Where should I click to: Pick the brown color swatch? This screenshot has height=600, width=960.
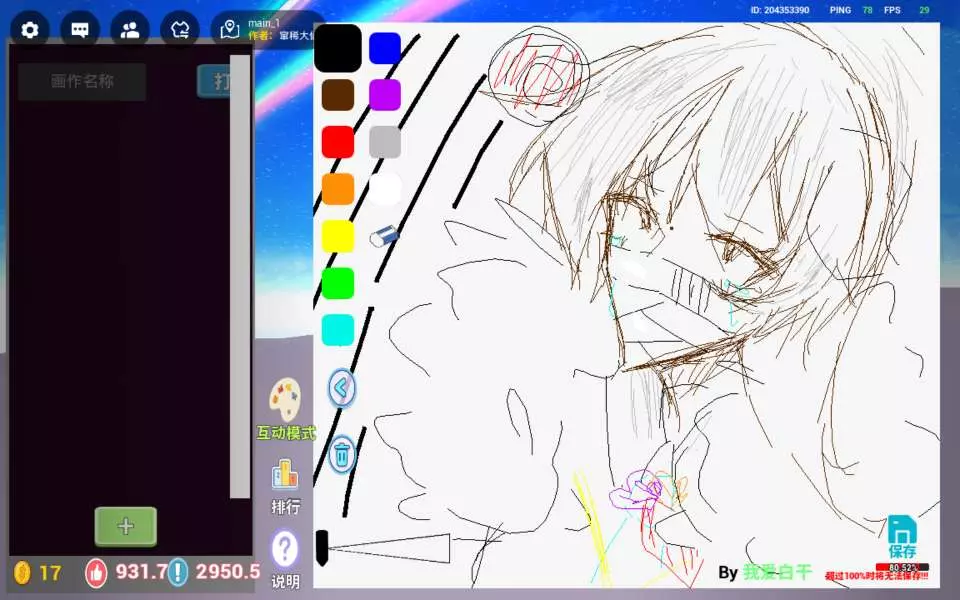(338, 95)
